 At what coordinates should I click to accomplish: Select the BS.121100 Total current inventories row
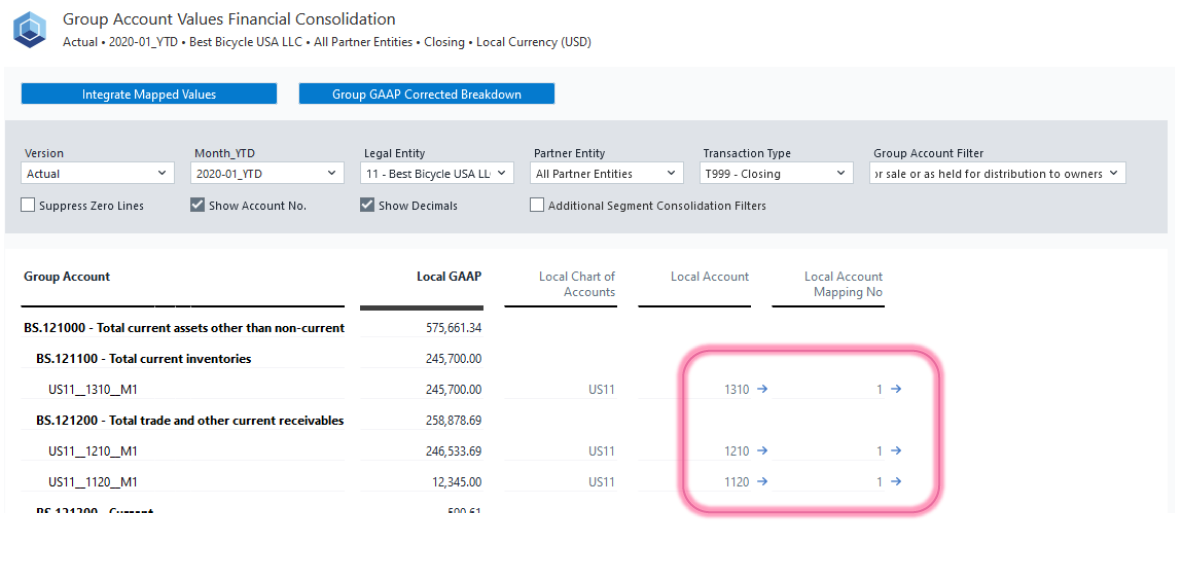point(143,359)
